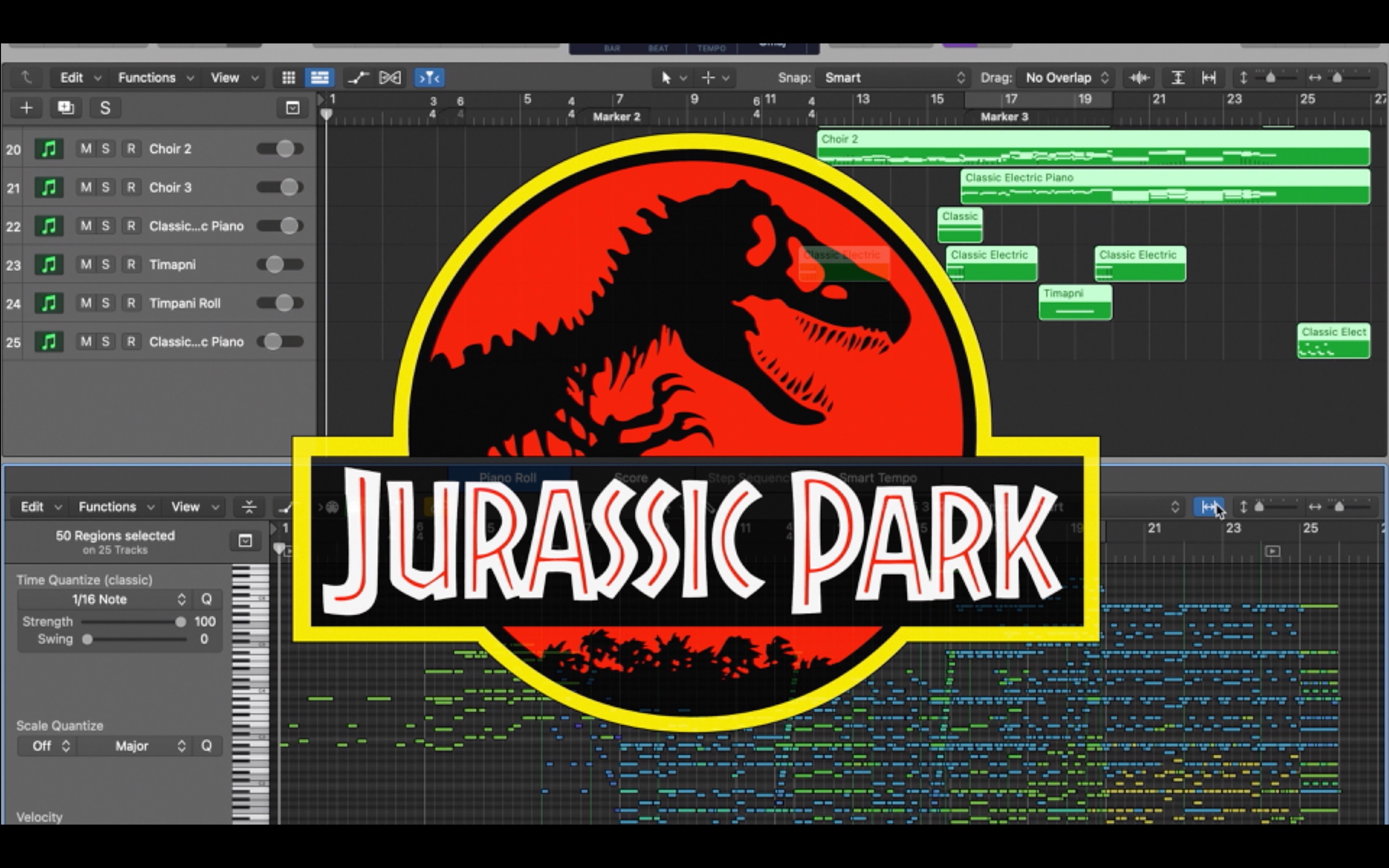The image size is (1389, 868).
Task: Solo the Timpani Roll track
Action: click(x=106, y=303)
